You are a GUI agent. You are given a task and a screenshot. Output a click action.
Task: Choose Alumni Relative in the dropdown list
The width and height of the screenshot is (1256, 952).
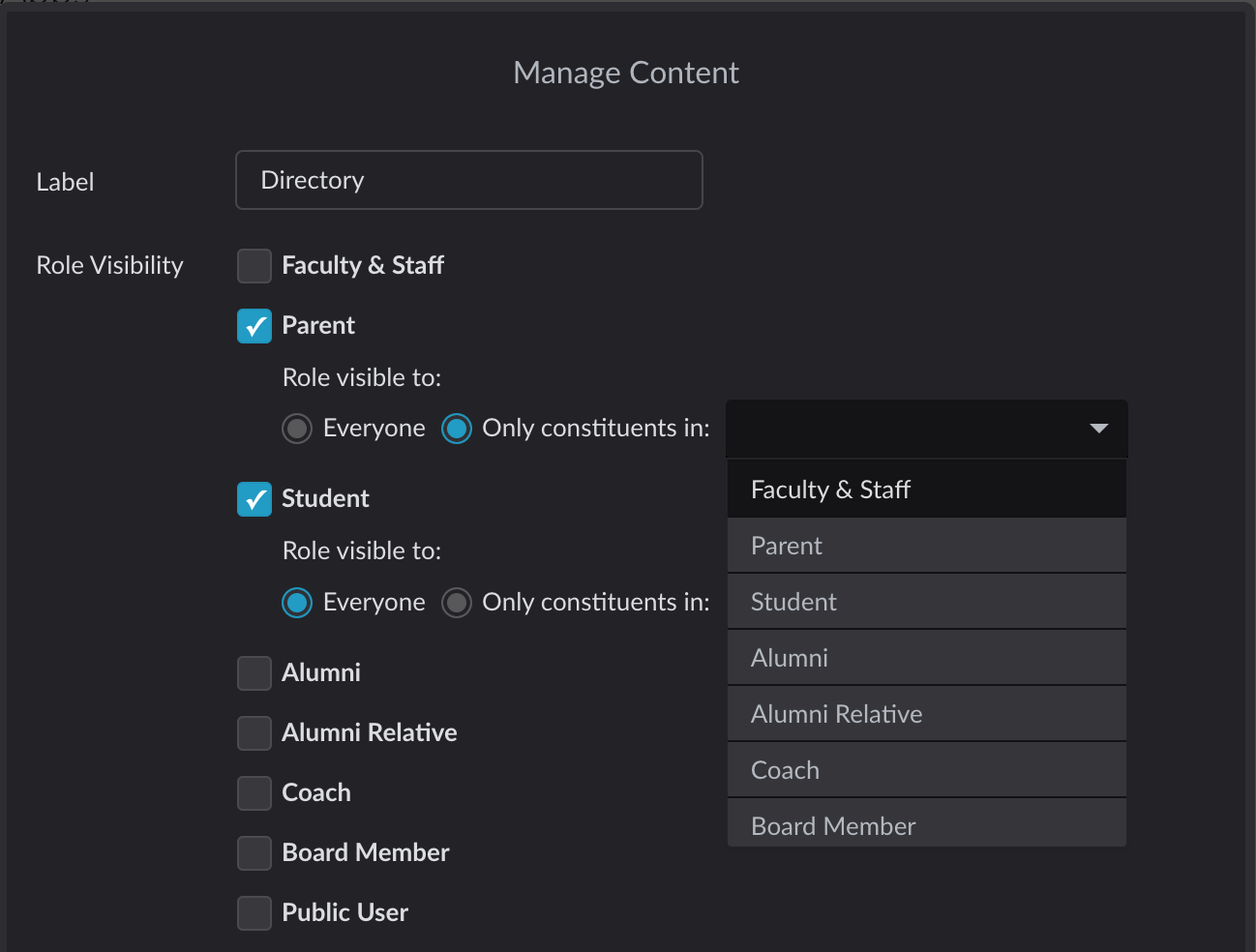[x=927, y=714]
